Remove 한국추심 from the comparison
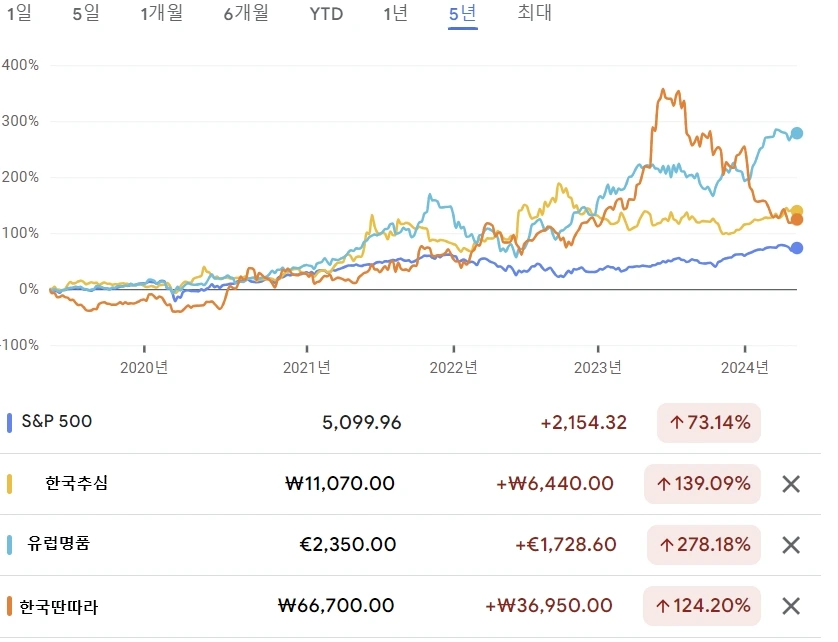838x642 pixels. (x=790, y=484)
